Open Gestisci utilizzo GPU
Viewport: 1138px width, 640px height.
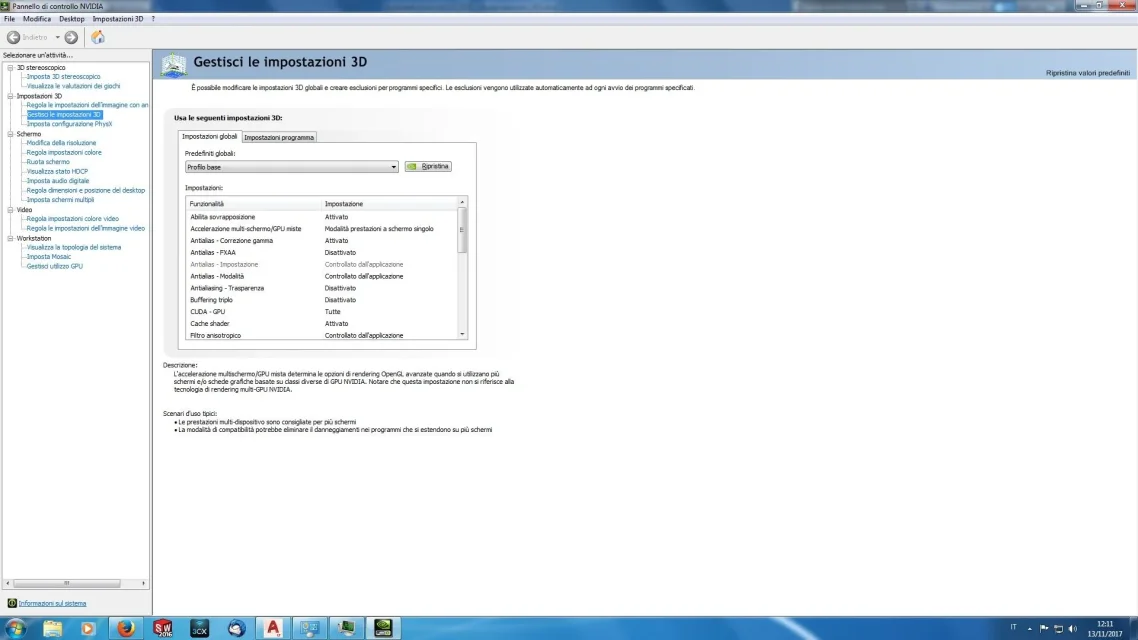point(54,266)
